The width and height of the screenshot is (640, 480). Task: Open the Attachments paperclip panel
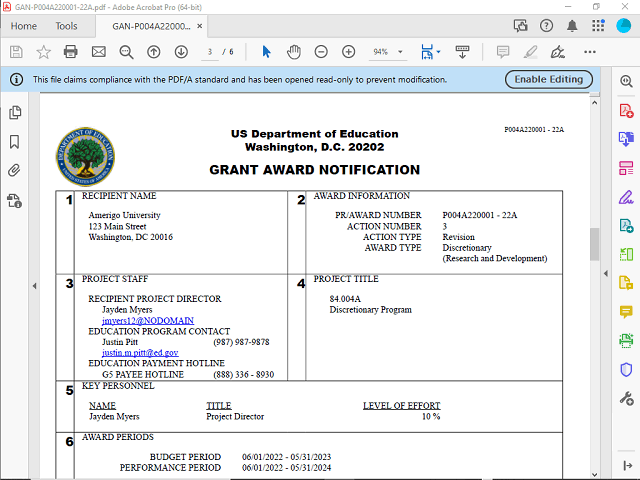(15, 171)
